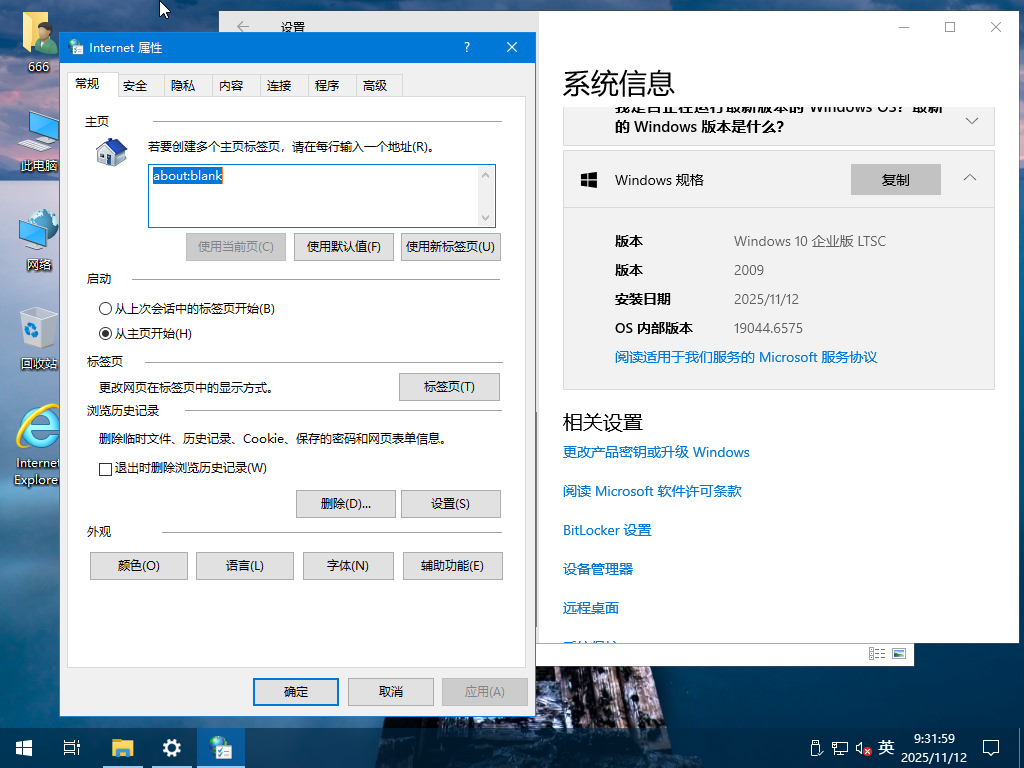1024x768 pixels.
Task: Open Task View on the taskbar
Action: tap(72, 747)
